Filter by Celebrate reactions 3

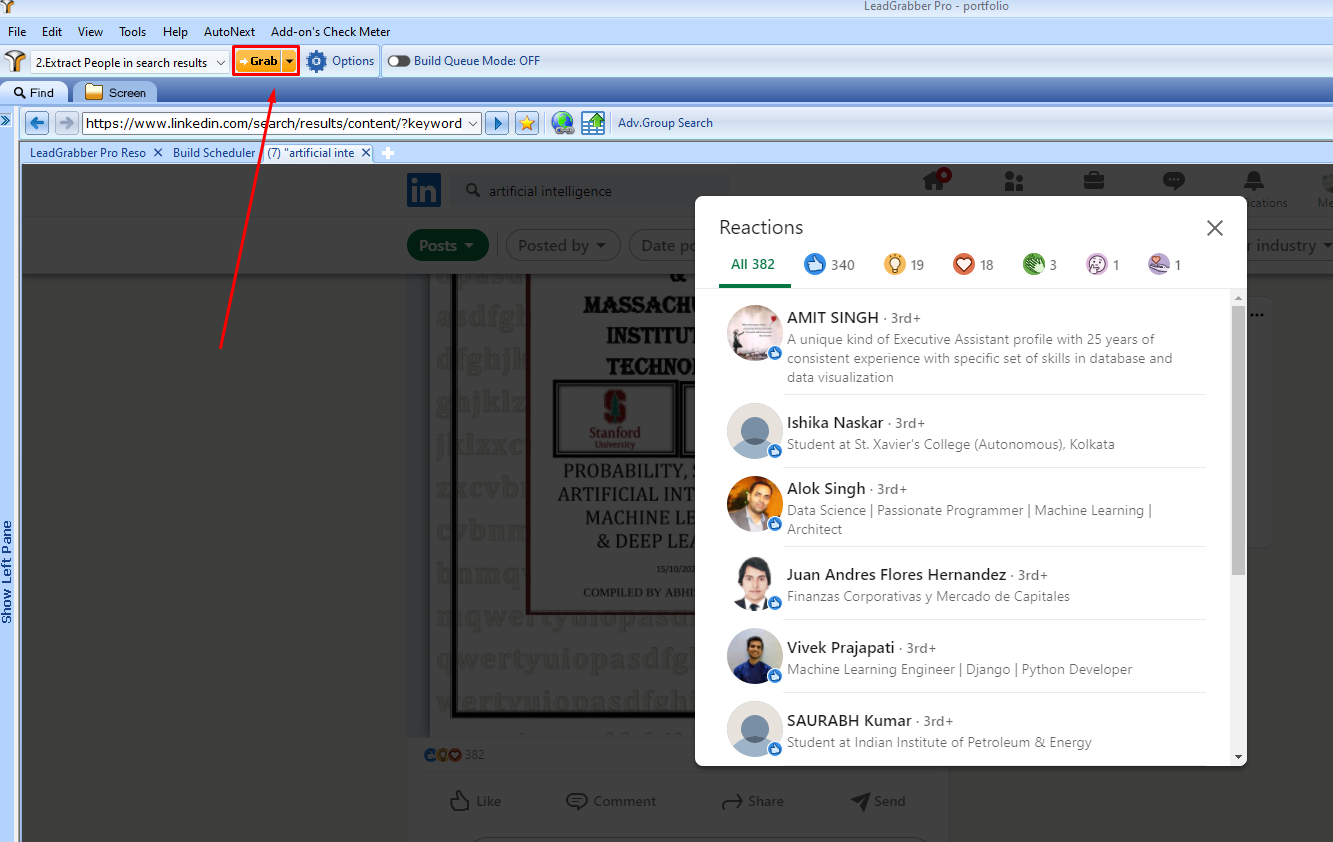pos(1040,265)
